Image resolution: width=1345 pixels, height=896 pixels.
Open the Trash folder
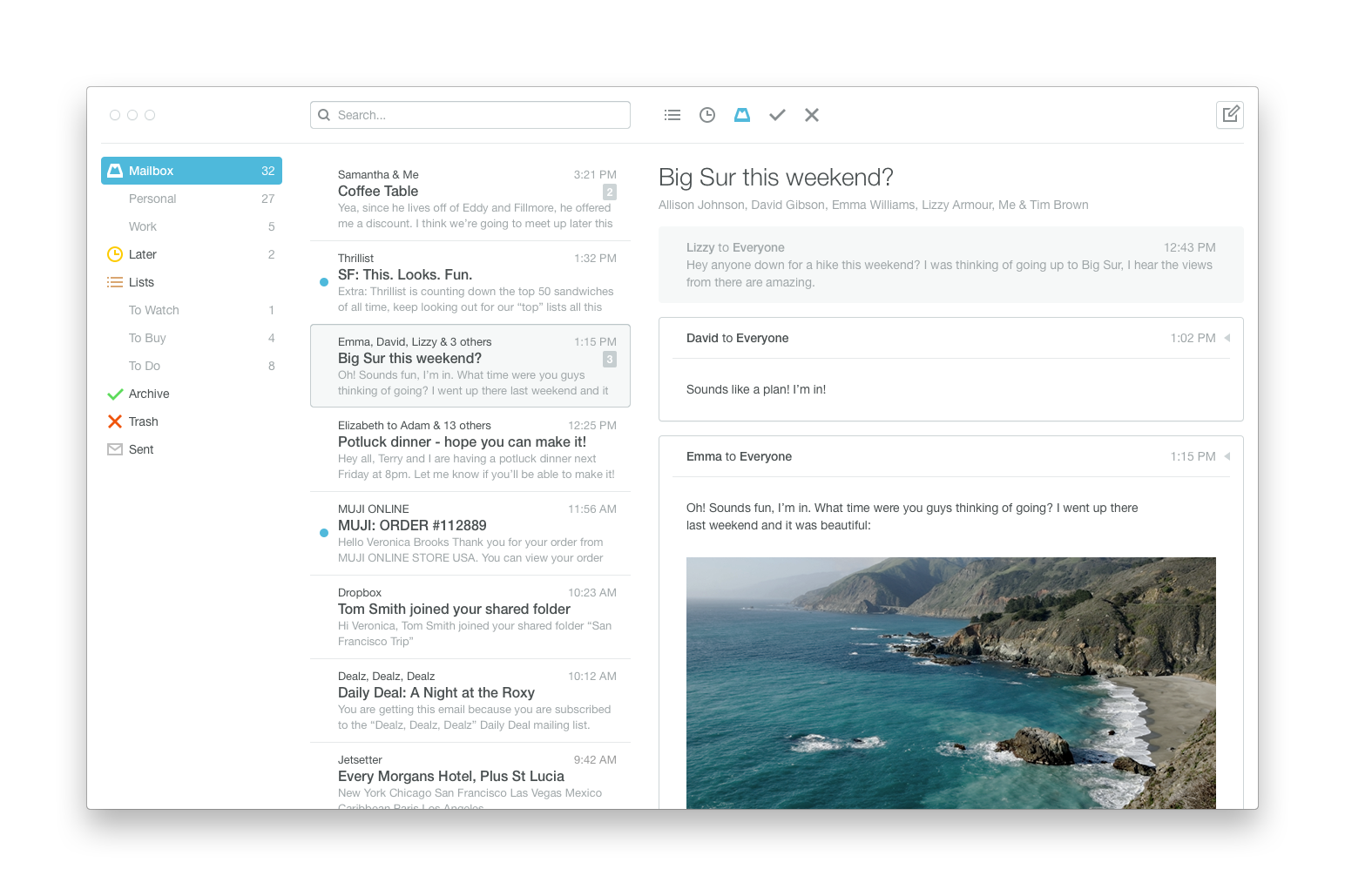[192, 421]
